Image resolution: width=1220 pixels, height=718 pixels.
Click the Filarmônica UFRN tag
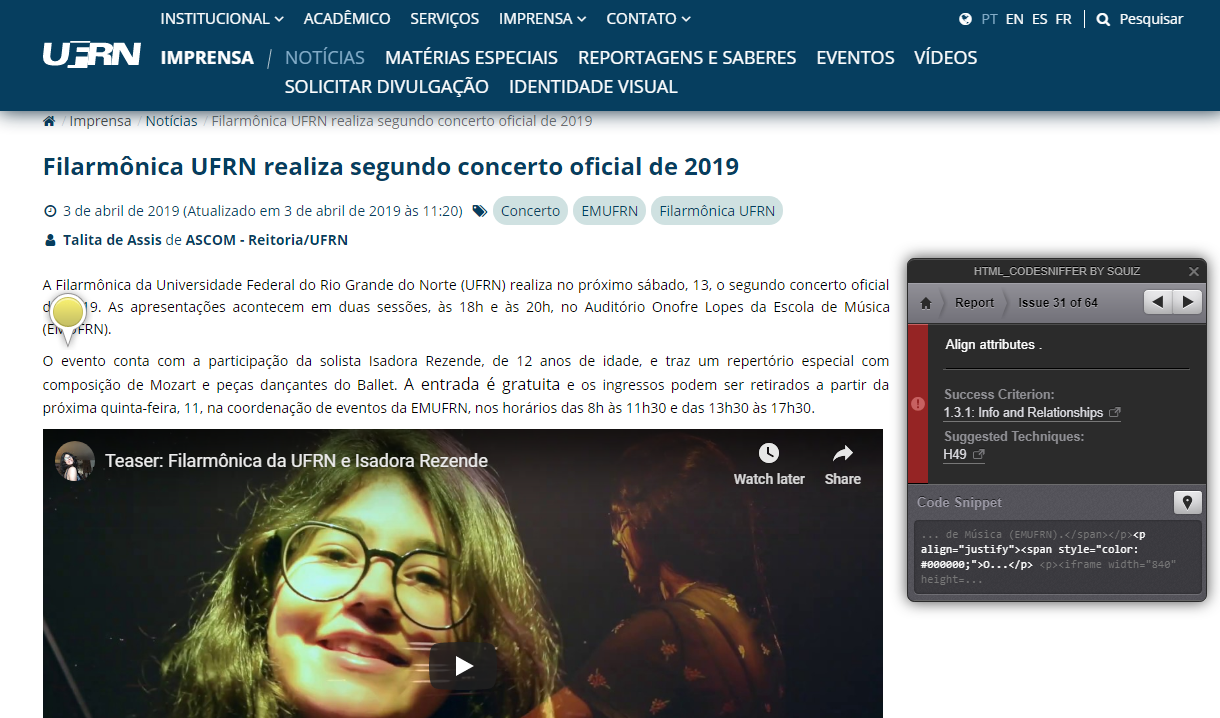(717, 211)
